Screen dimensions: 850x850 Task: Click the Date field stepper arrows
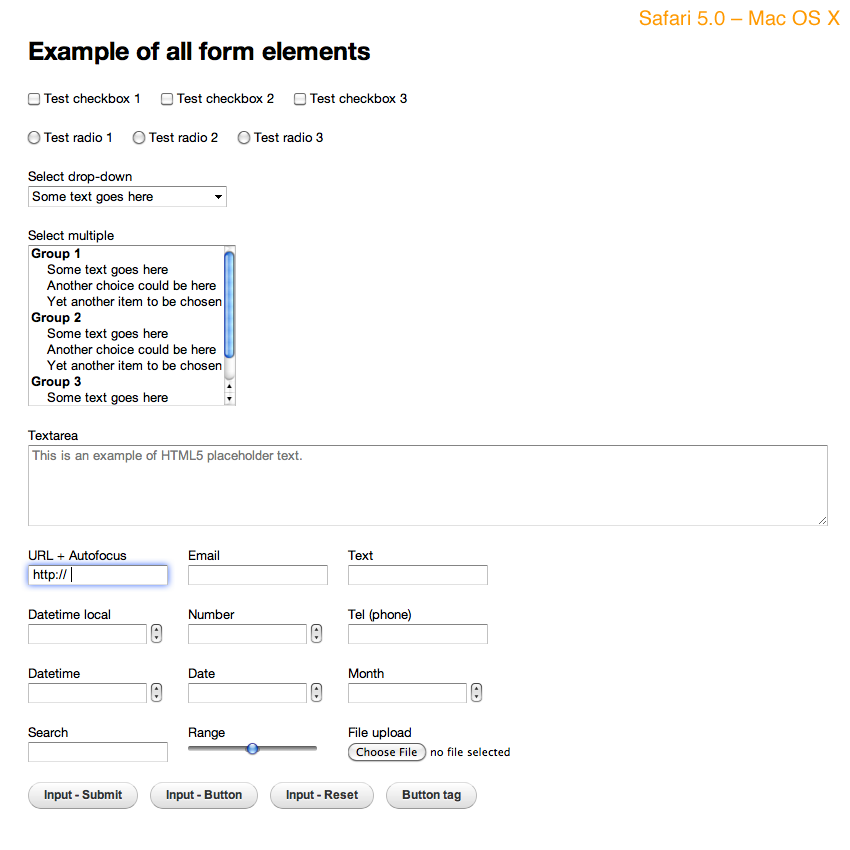(x=316, y=693)
